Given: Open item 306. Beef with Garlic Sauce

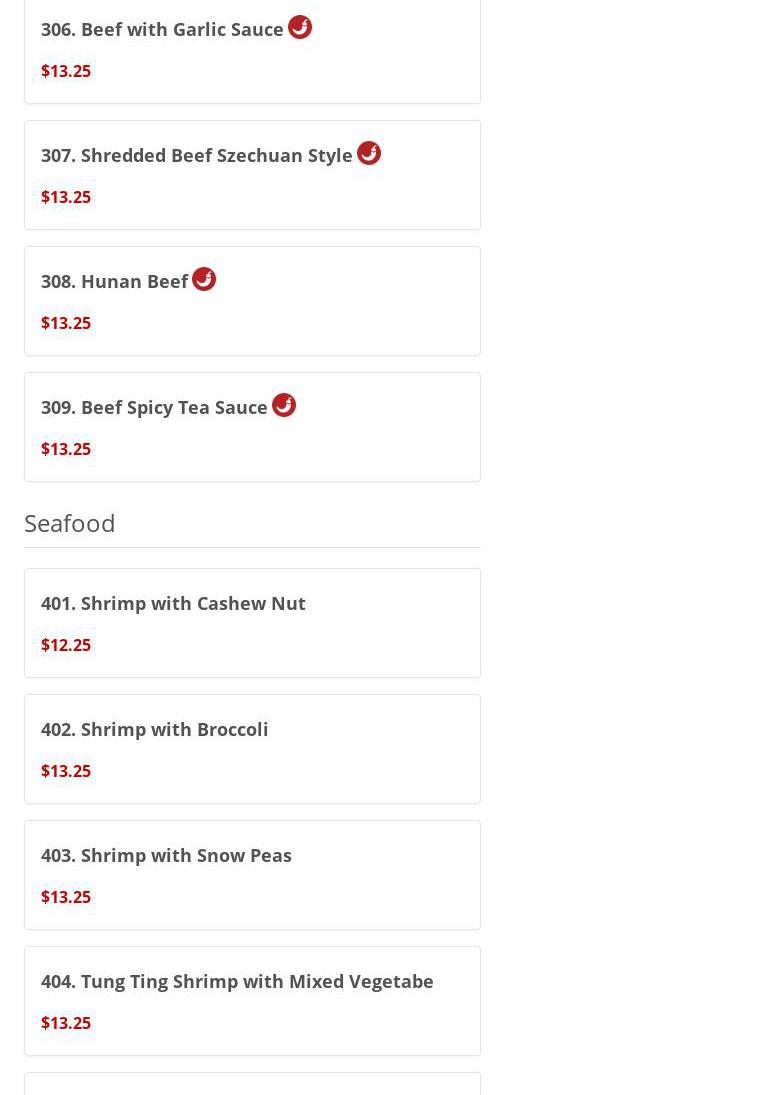Looking at the screenshot, I should (162, 29).
